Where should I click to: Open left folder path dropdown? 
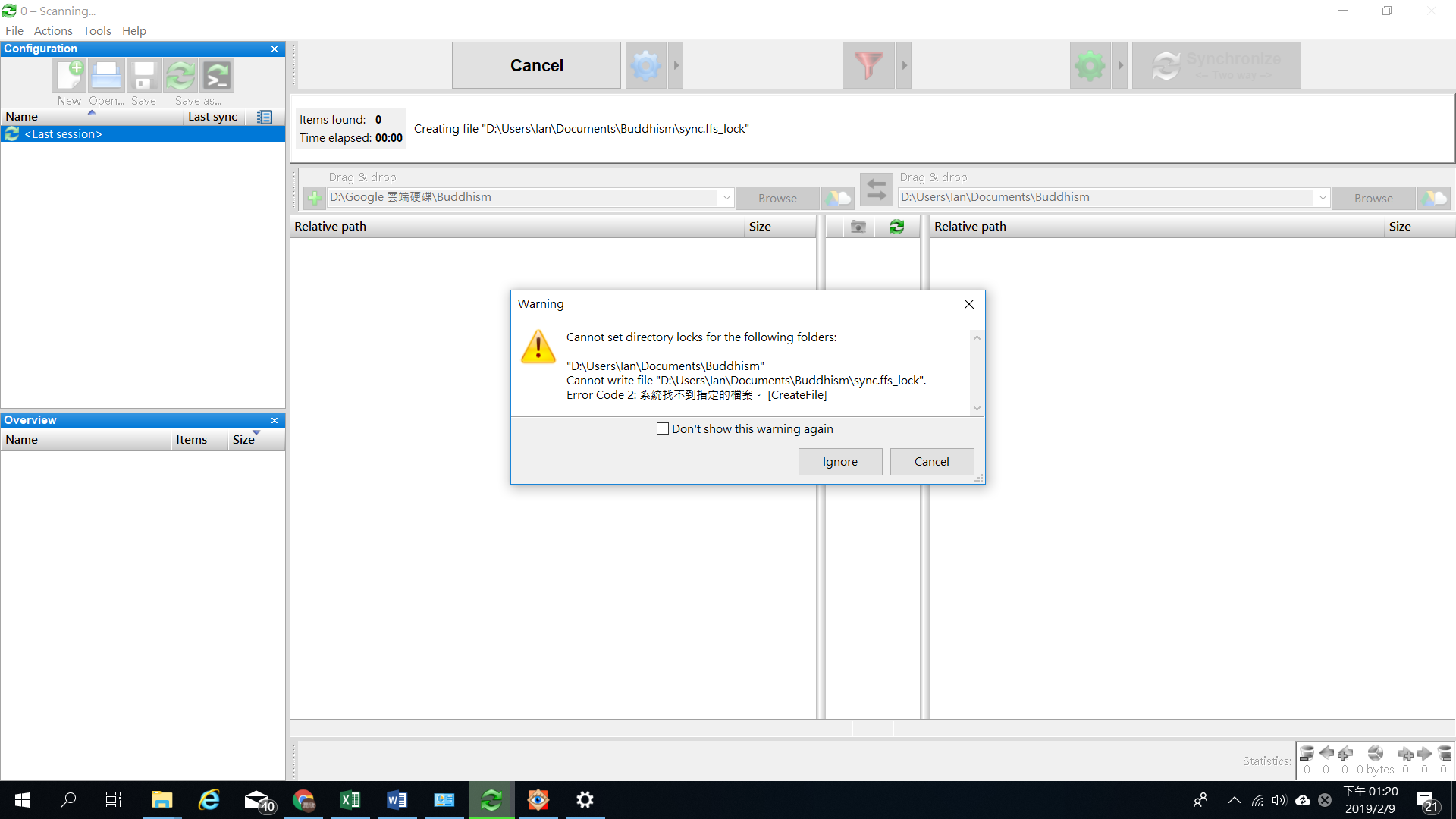pyautogui.click(x=726, y=197)
